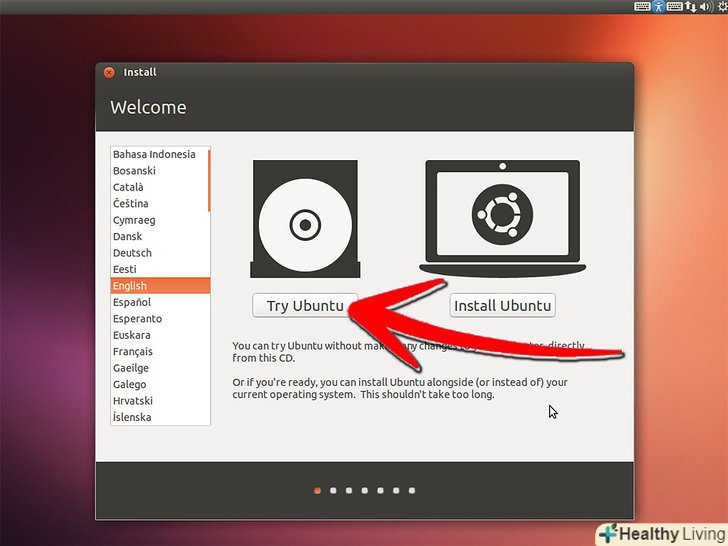Open the sound volume indicator
The width and height of the screenshot is (728, 546).
coord(706,6)
